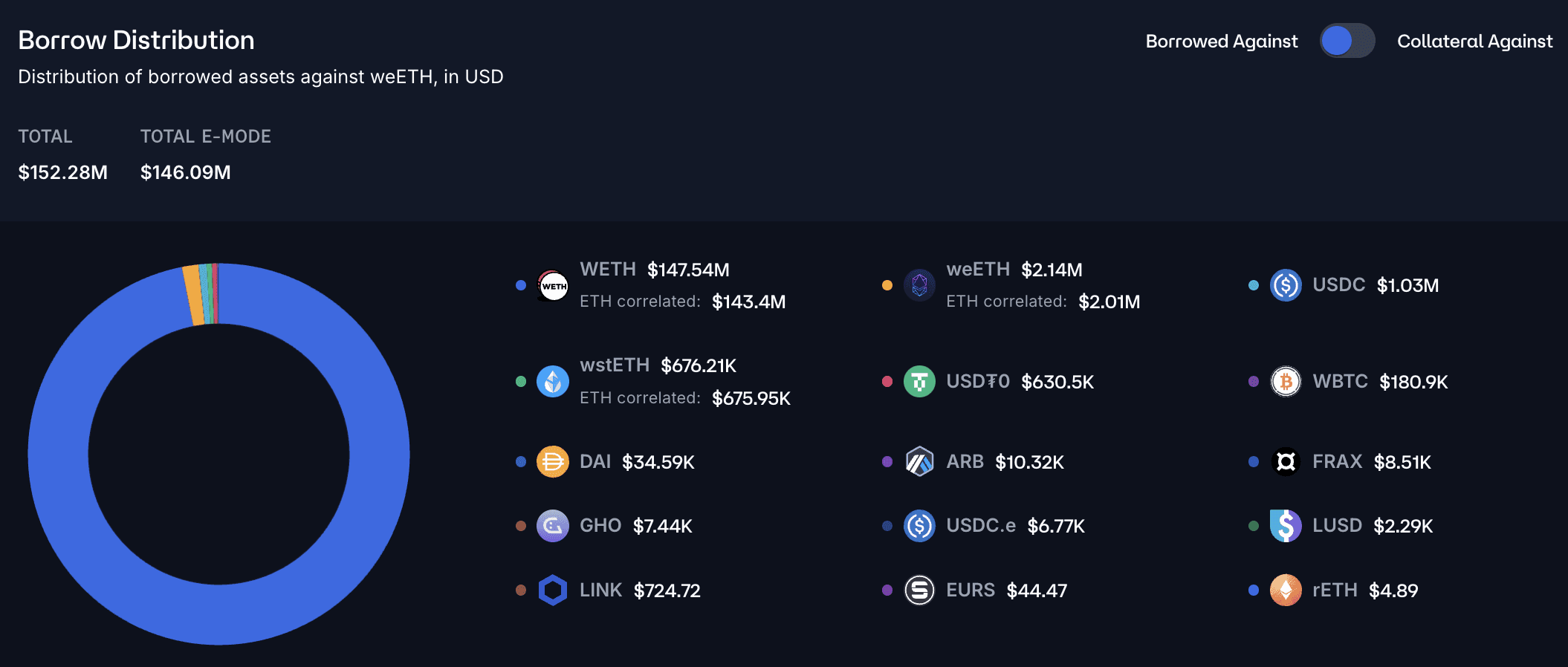Click the LINK Chainlink icon

(x=552, y=590)
